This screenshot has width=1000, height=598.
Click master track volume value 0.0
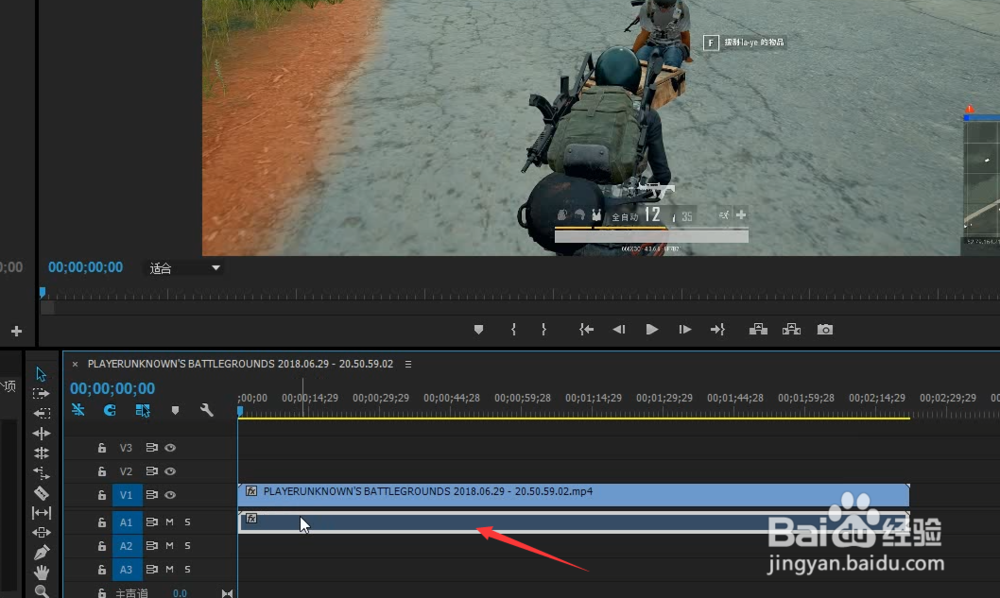click(180, 593)
